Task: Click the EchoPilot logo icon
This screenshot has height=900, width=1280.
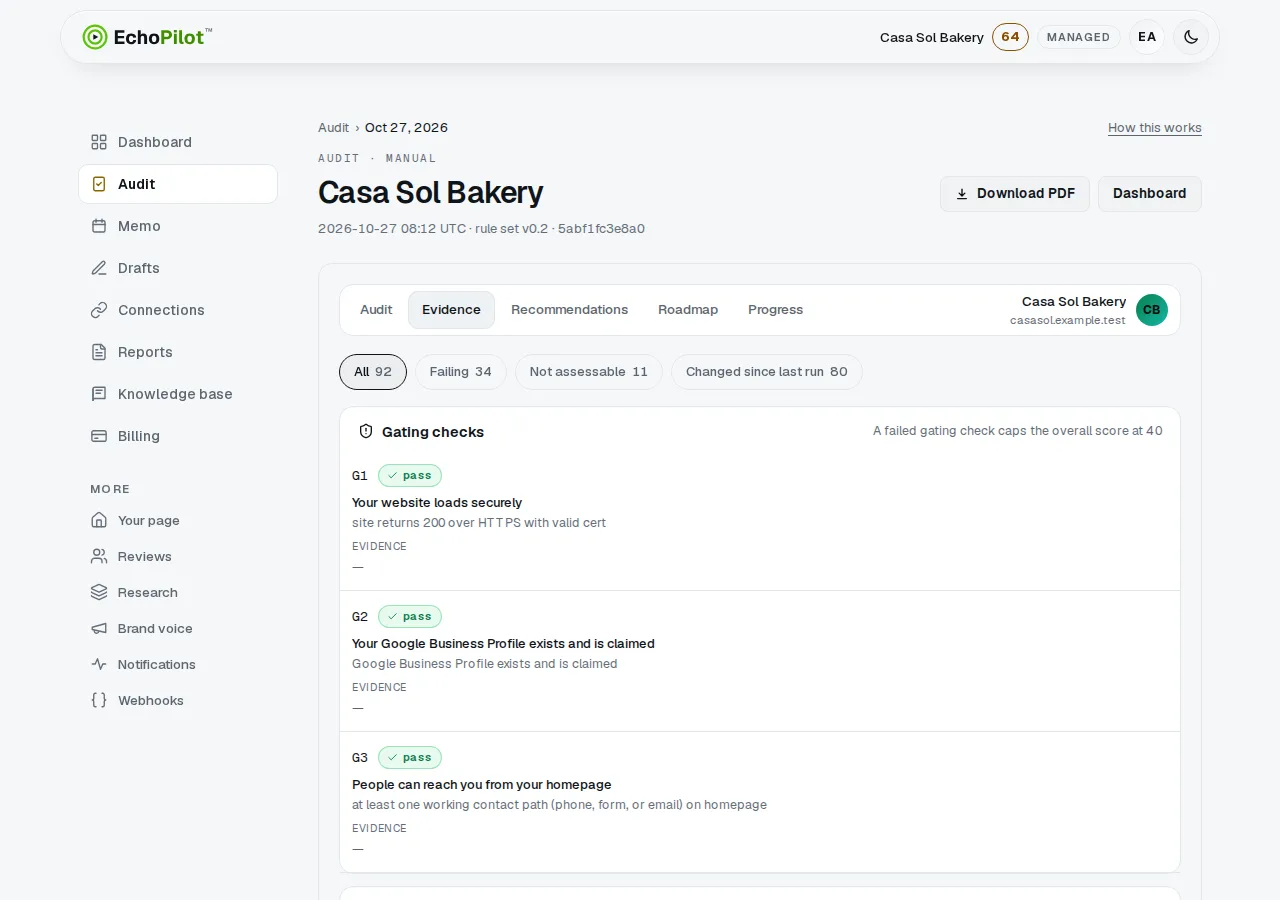Action: click(x=95, y=37)
